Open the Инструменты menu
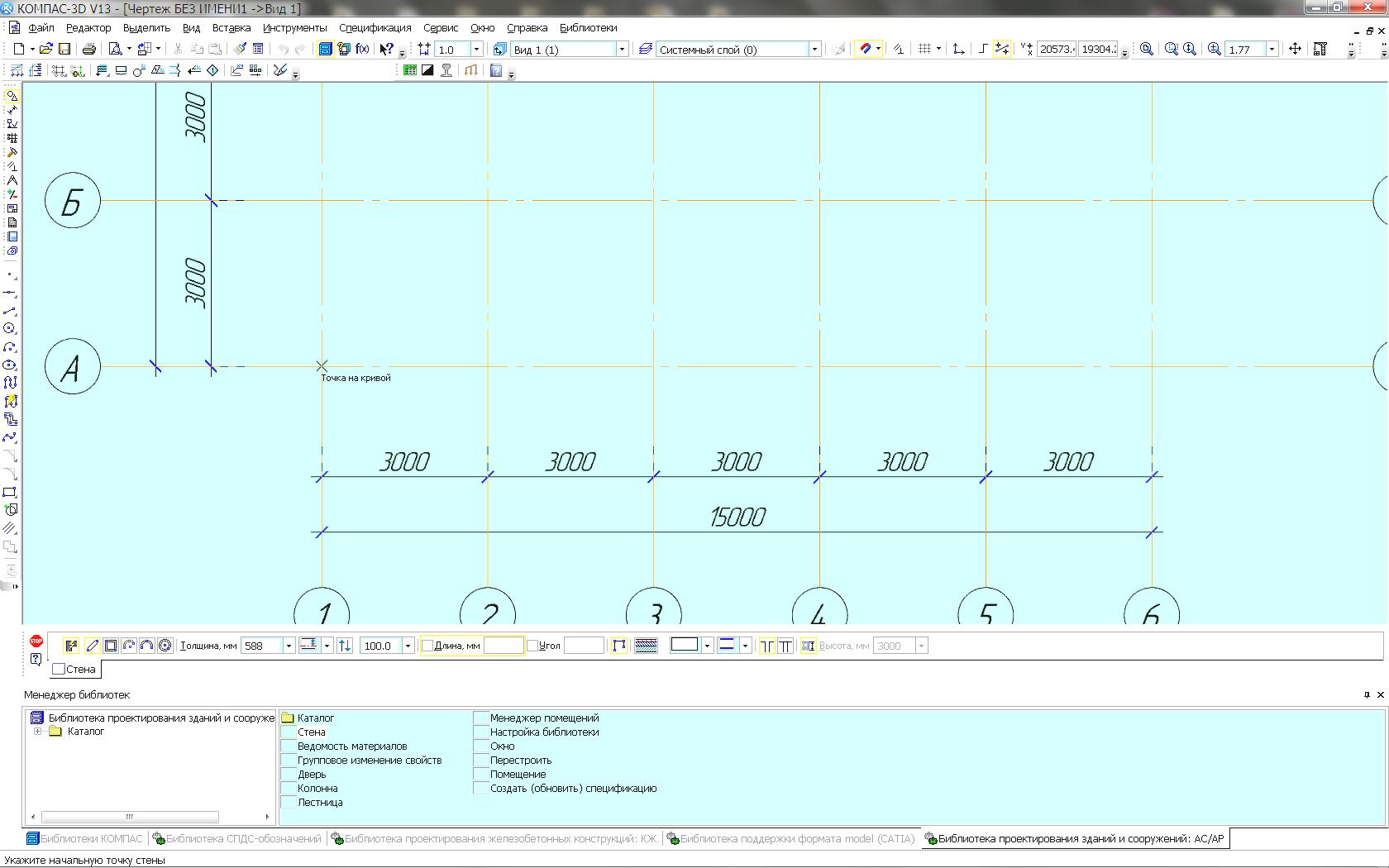This screenshot has height=868, width=1389. (x=294, y=28)
